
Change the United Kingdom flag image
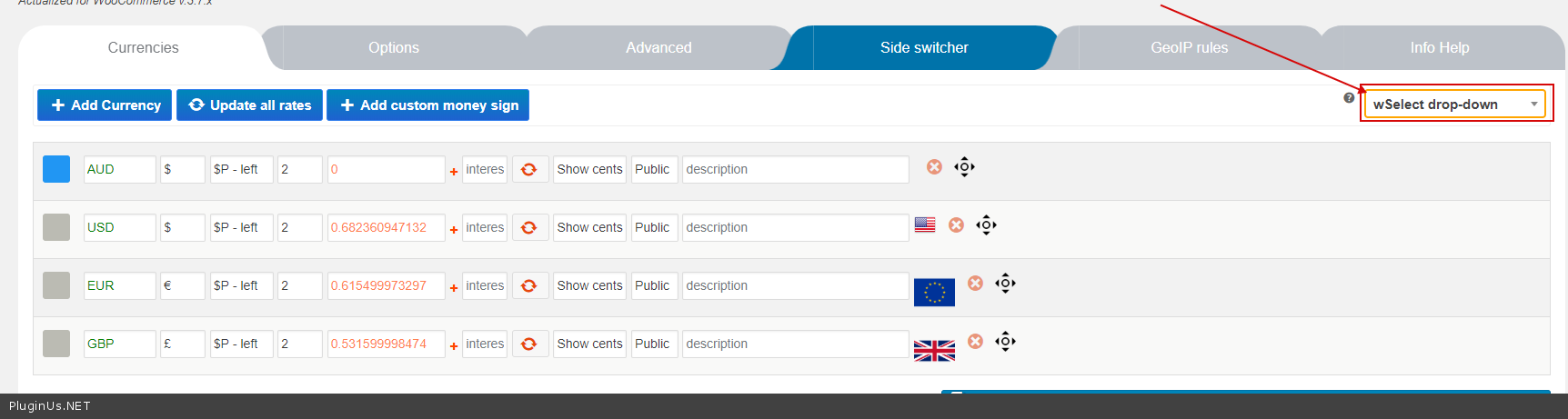point(934,351)
